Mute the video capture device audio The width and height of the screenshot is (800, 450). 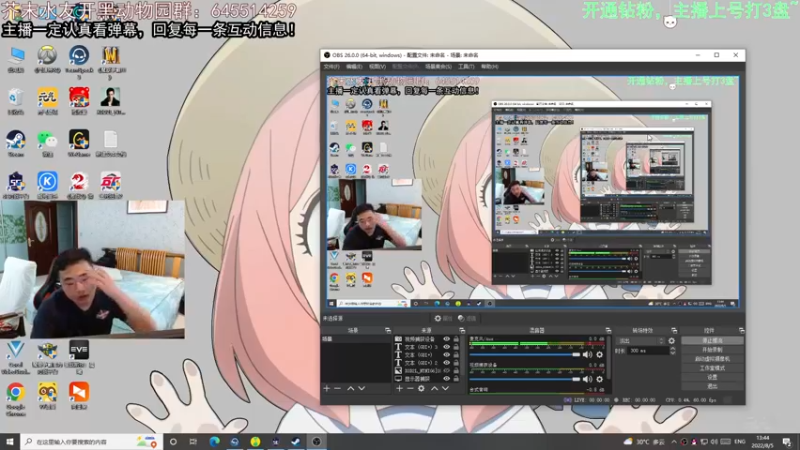(x=587, y=379)
